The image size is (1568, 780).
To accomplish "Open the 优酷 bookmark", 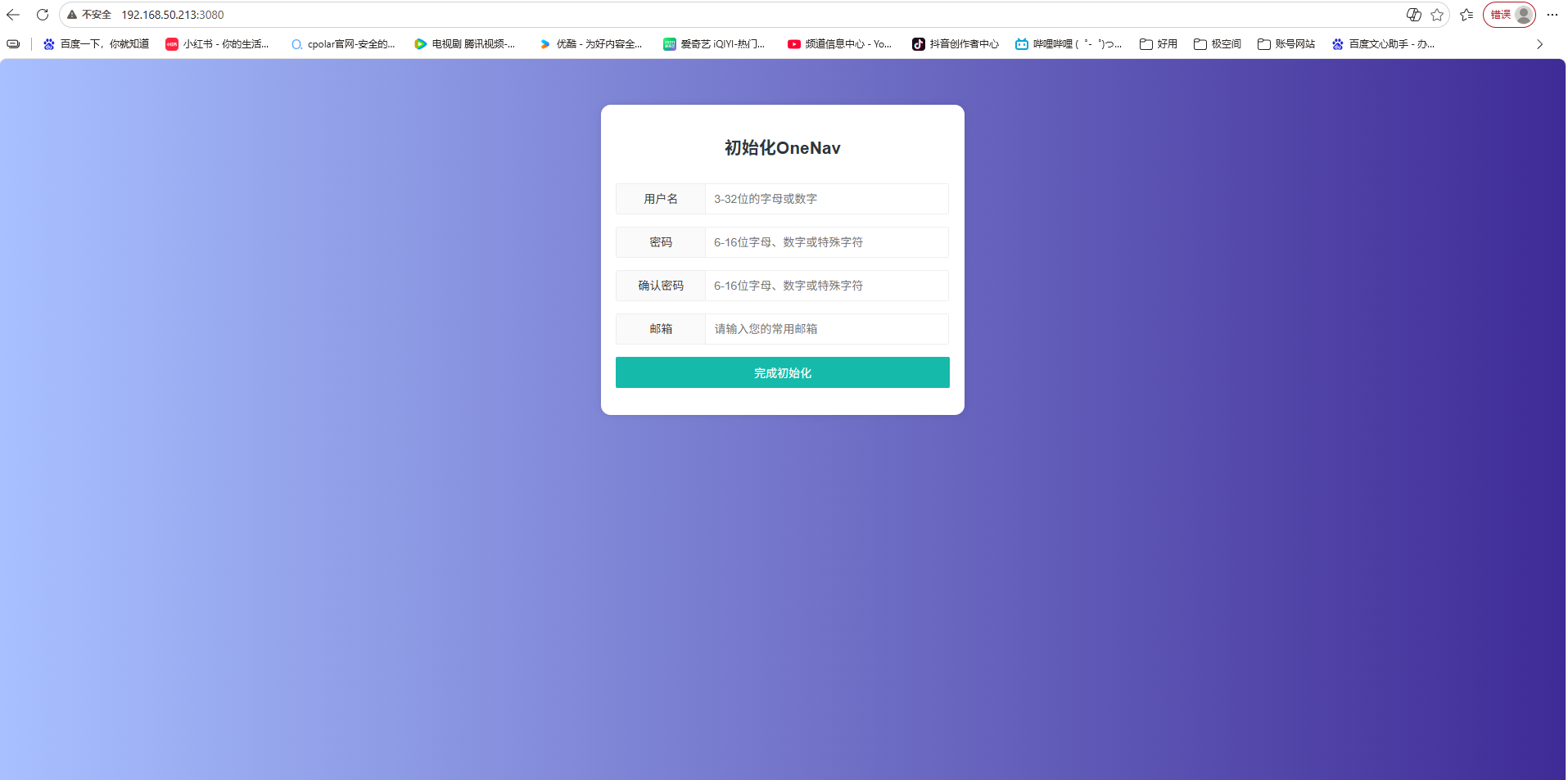I will (x=590, y=44).
